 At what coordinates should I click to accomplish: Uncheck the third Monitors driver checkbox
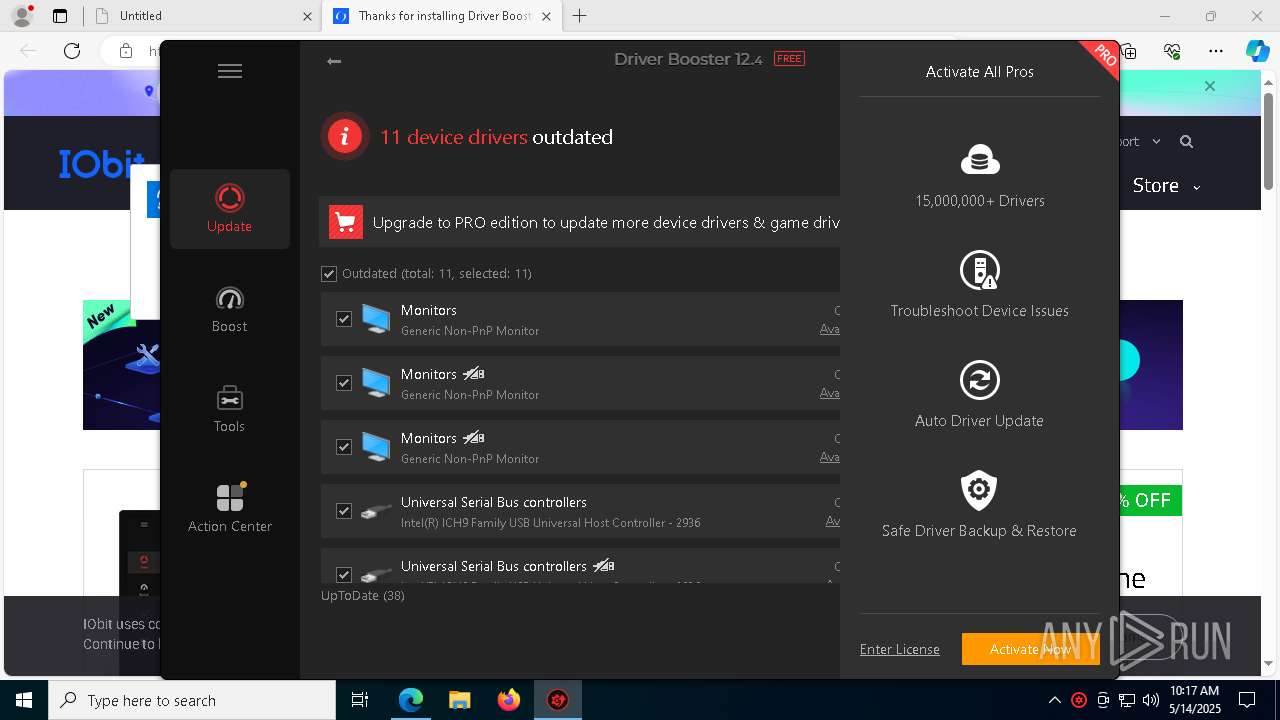344,447
